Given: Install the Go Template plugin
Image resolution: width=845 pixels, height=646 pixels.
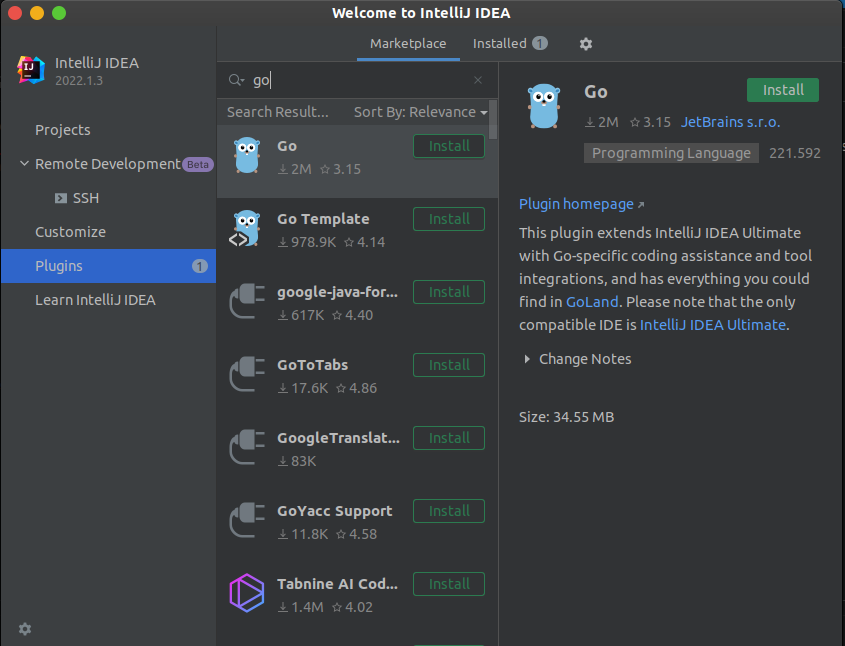Looking at the screenshot, I should (x=449, y=219).
